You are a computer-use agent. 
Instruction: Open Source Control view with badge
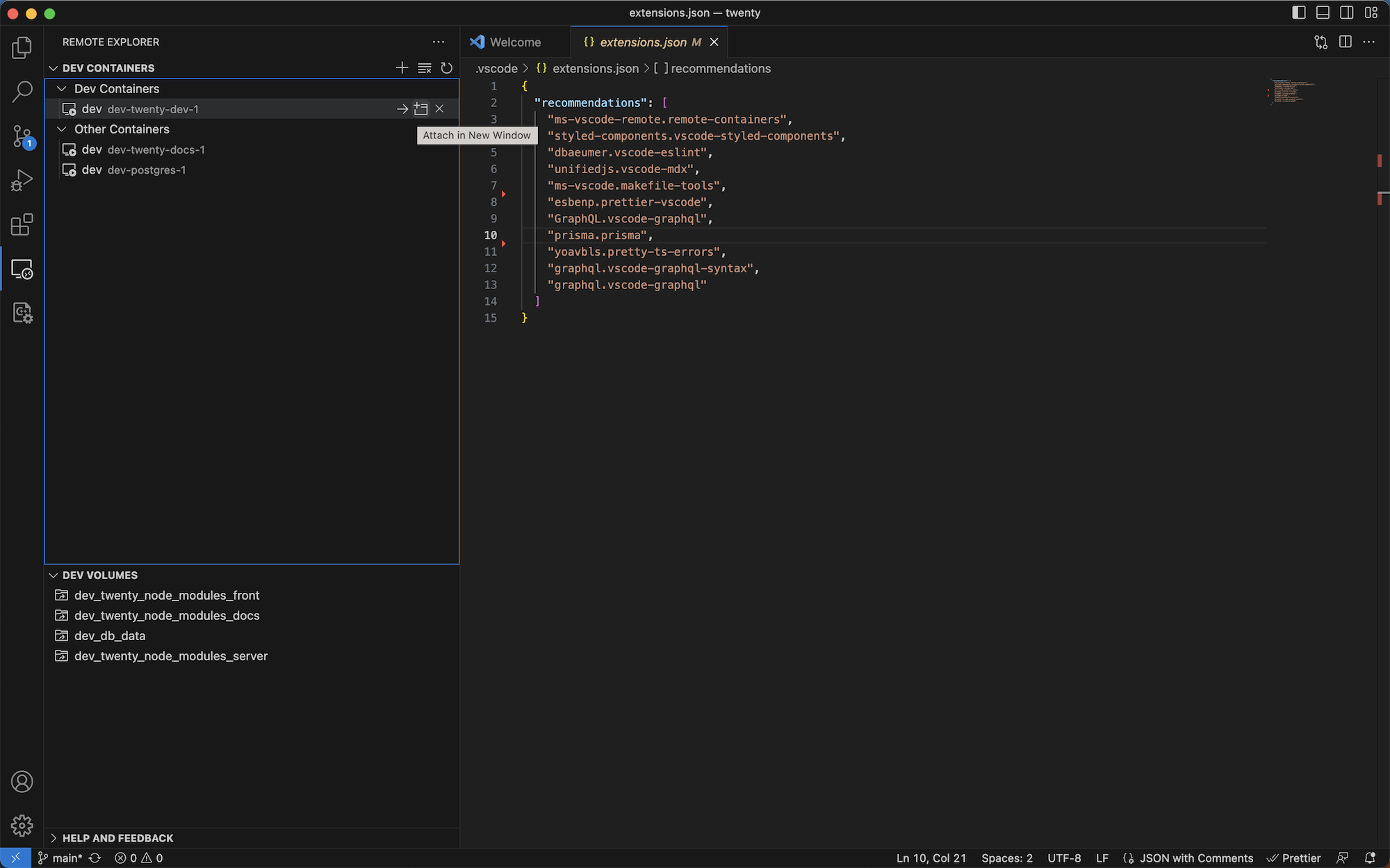(x=22, y=136)
